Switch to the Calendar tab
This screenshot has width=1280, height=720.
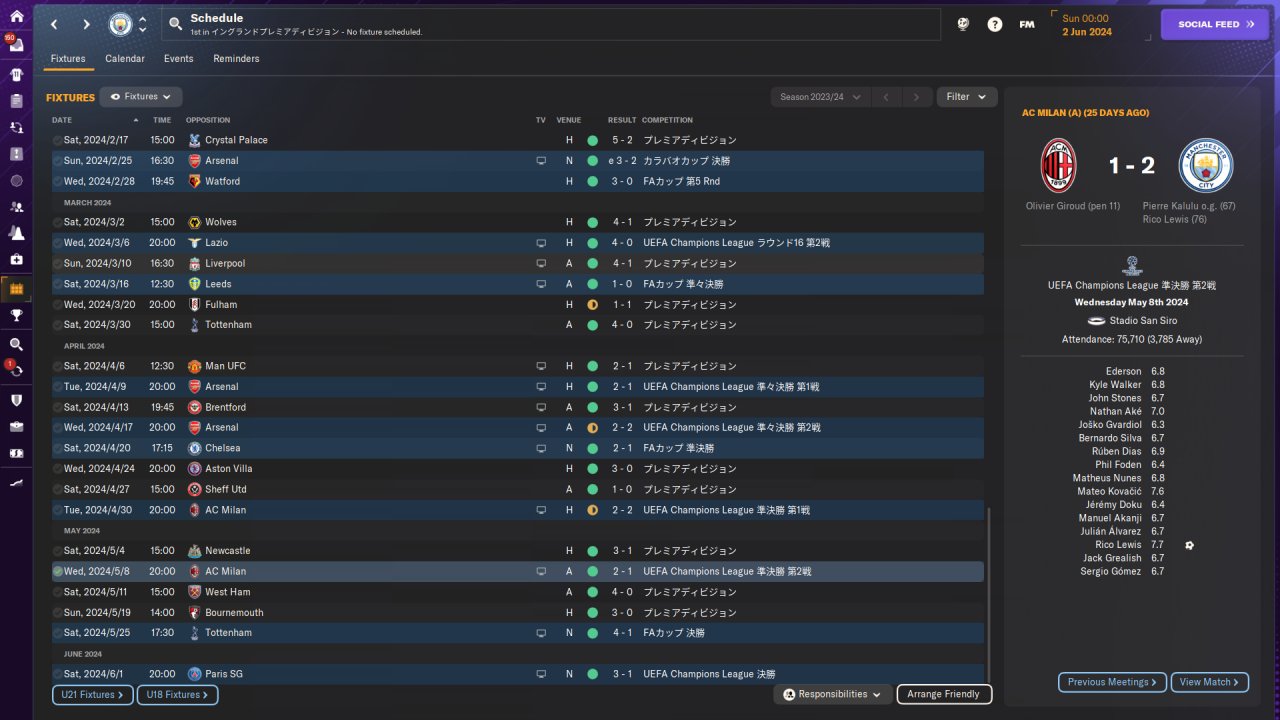(125, 59)
